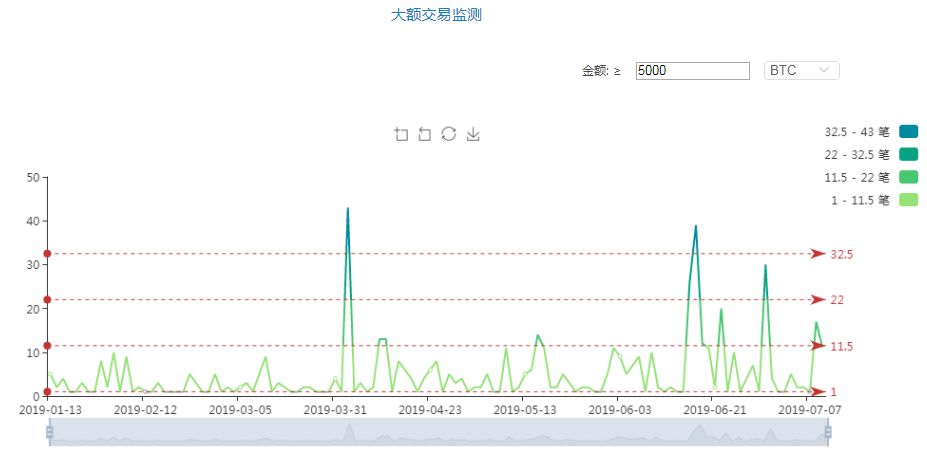Click the save as image download icon
The height and width of the screenshot is (462, 927).
(473, 134)
